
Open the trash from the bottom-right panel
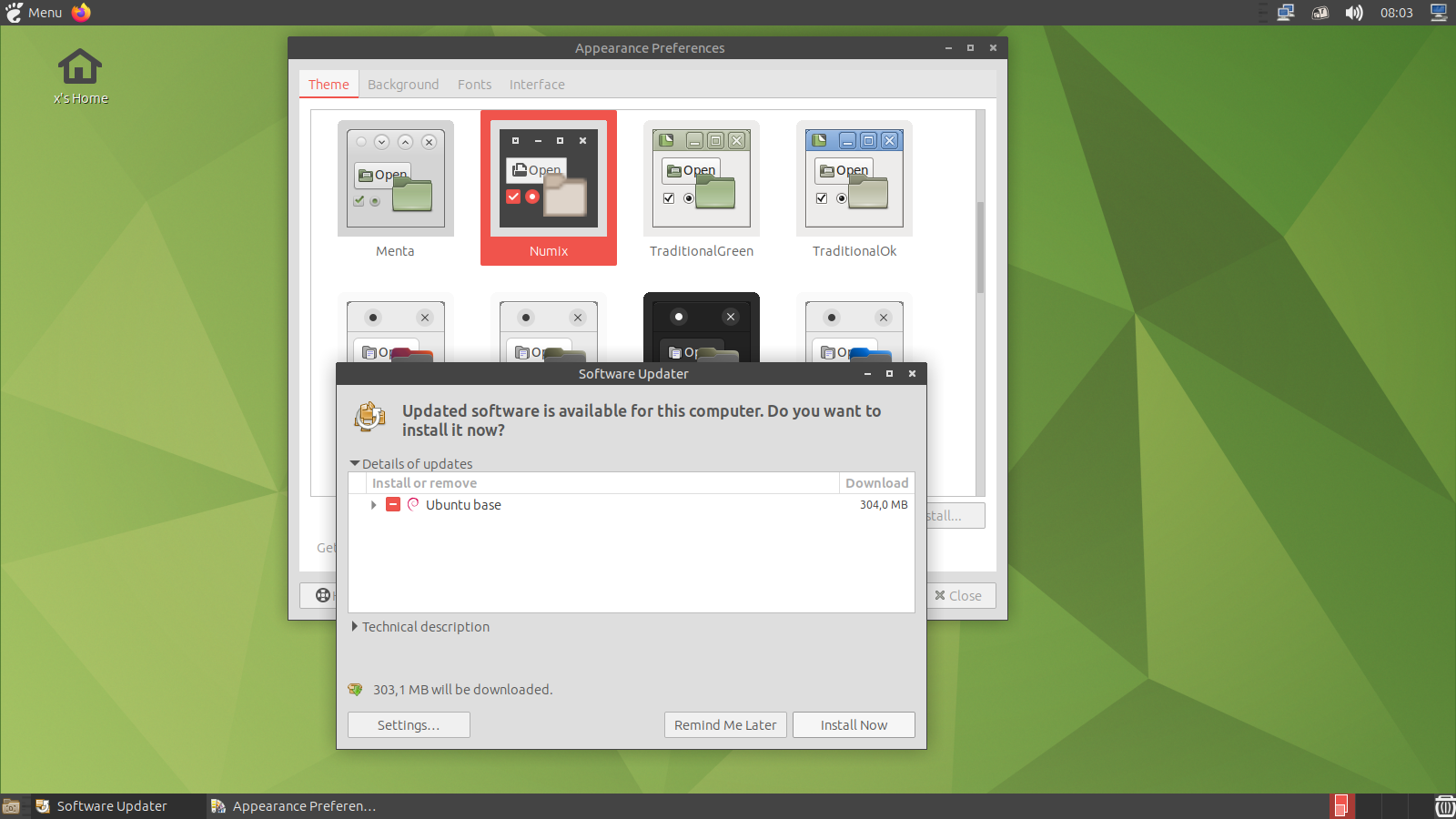(1444, 805)
